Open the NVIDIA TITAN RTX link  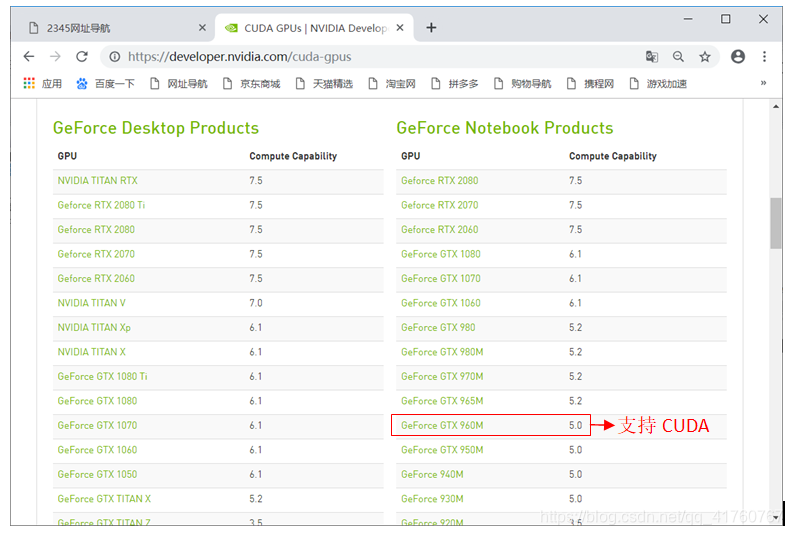tap(98, 181)
